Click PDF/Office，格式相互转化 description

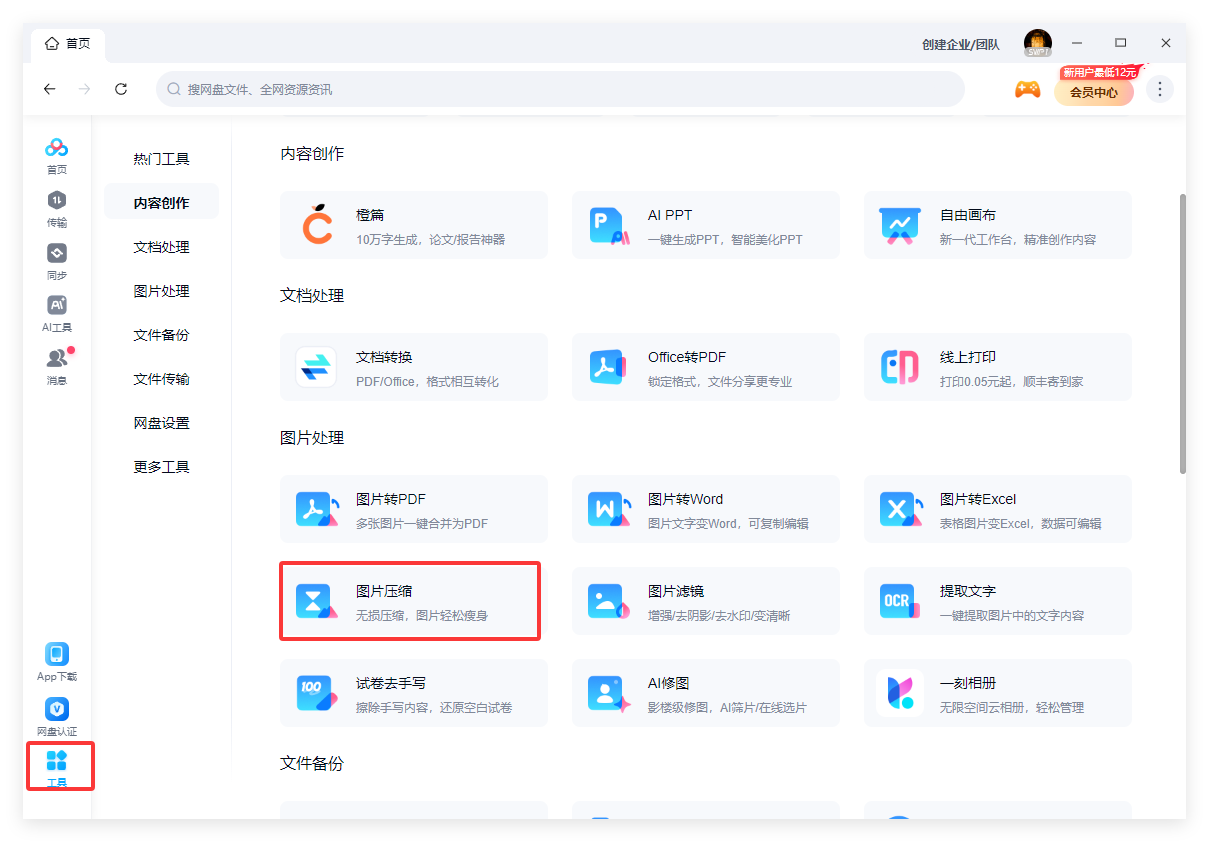coord(427,382)
